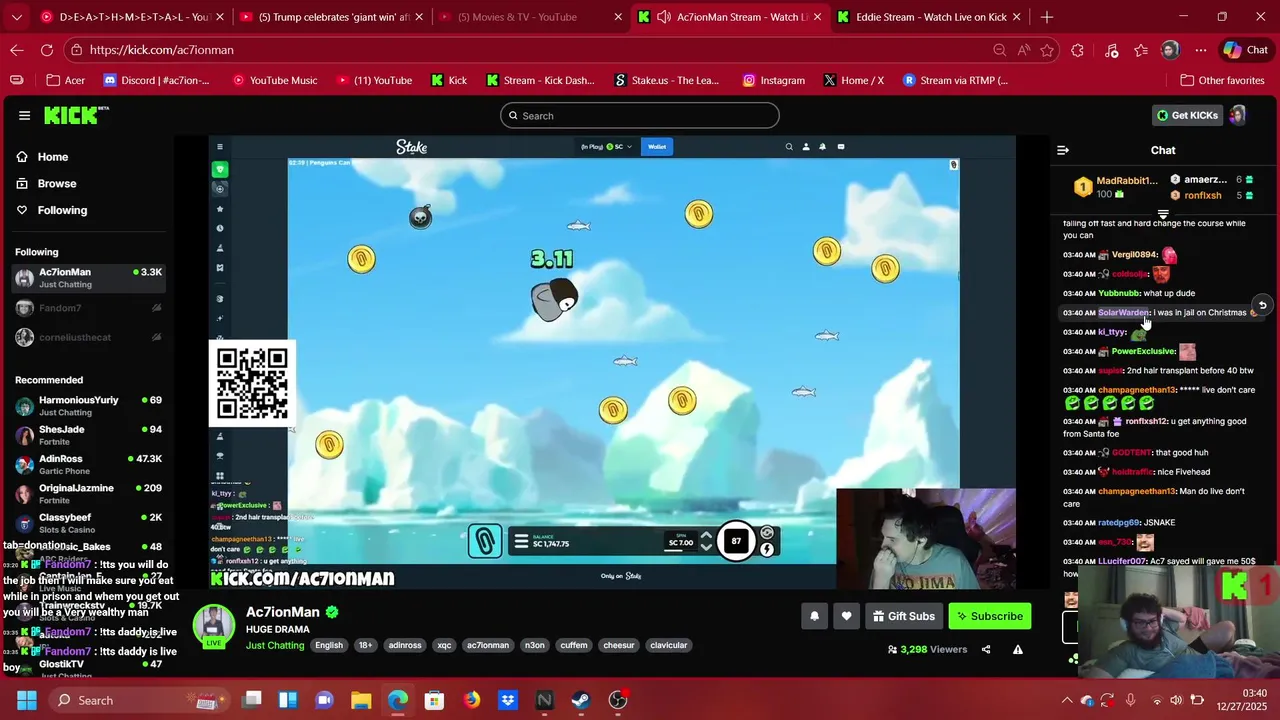Add page to favorites with the star icon
The image size is (1280, 720).
(x=1047, y=50)
